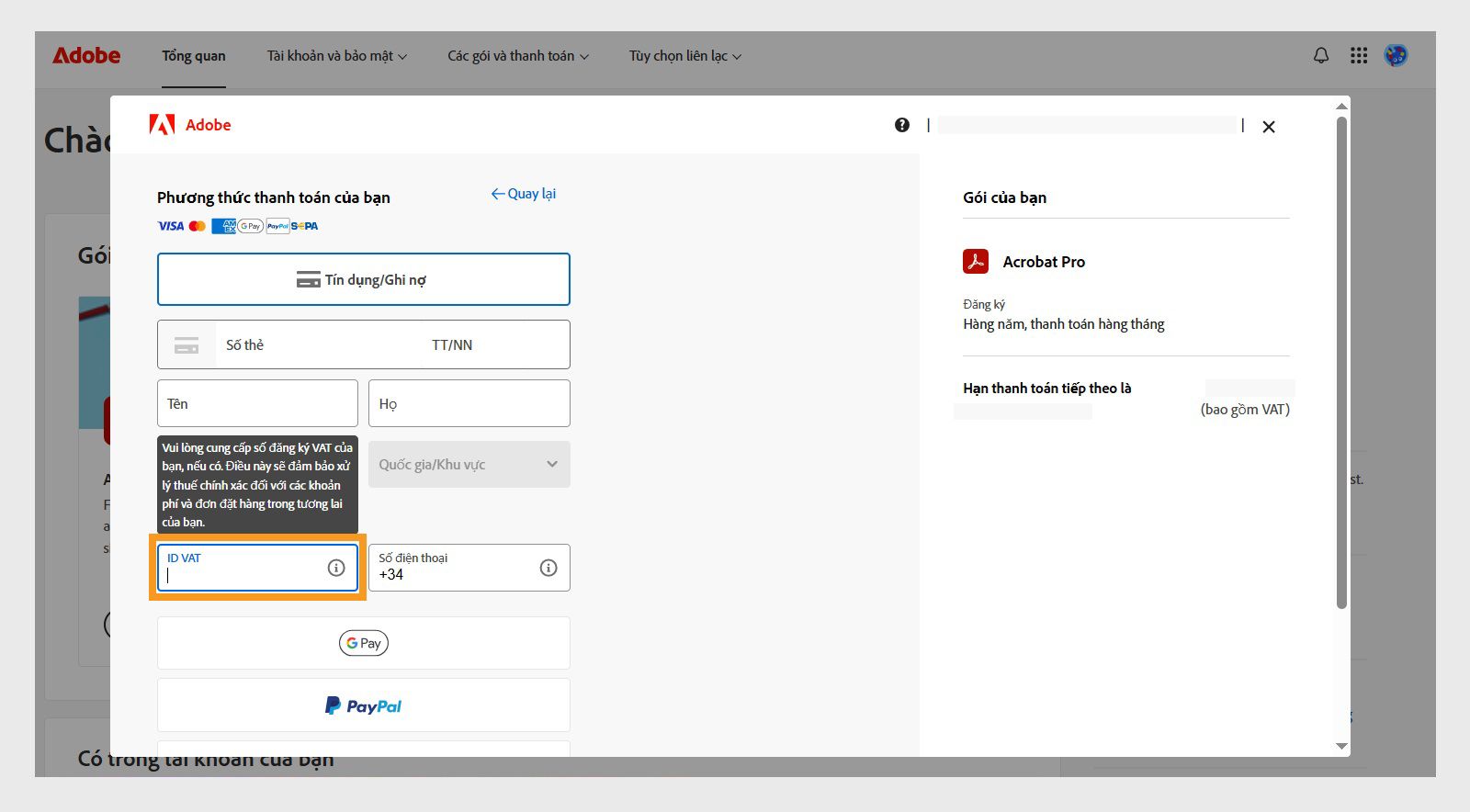Expand the Tùy chọn liên lạc menu
1470x812 pixels.
point(685,56)
